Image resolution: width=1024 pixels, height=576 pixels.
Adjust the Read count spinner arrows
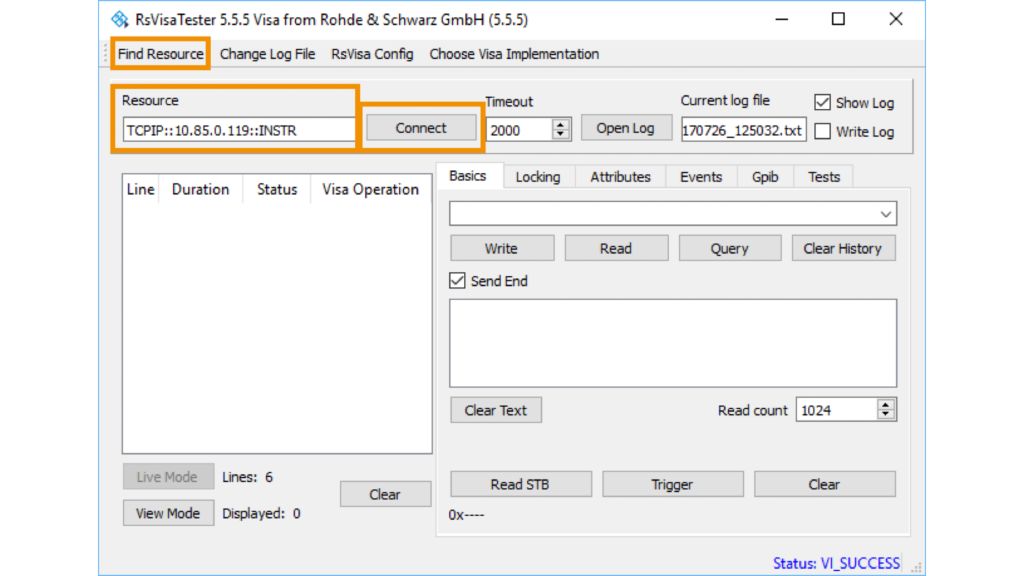886,410
